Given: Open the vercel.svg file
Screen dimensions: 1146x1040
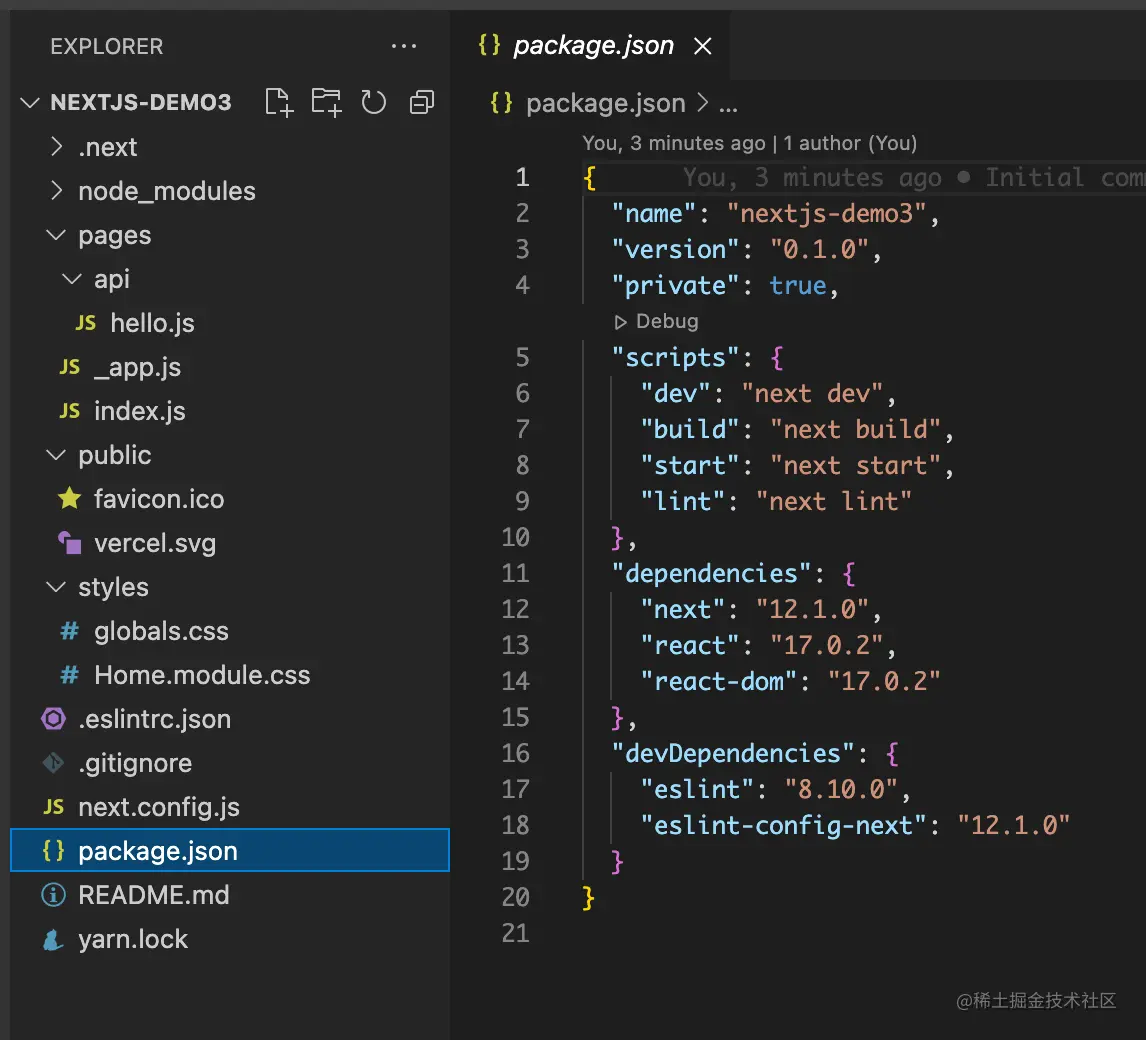Looking at the screenshot, I should 154,543.
